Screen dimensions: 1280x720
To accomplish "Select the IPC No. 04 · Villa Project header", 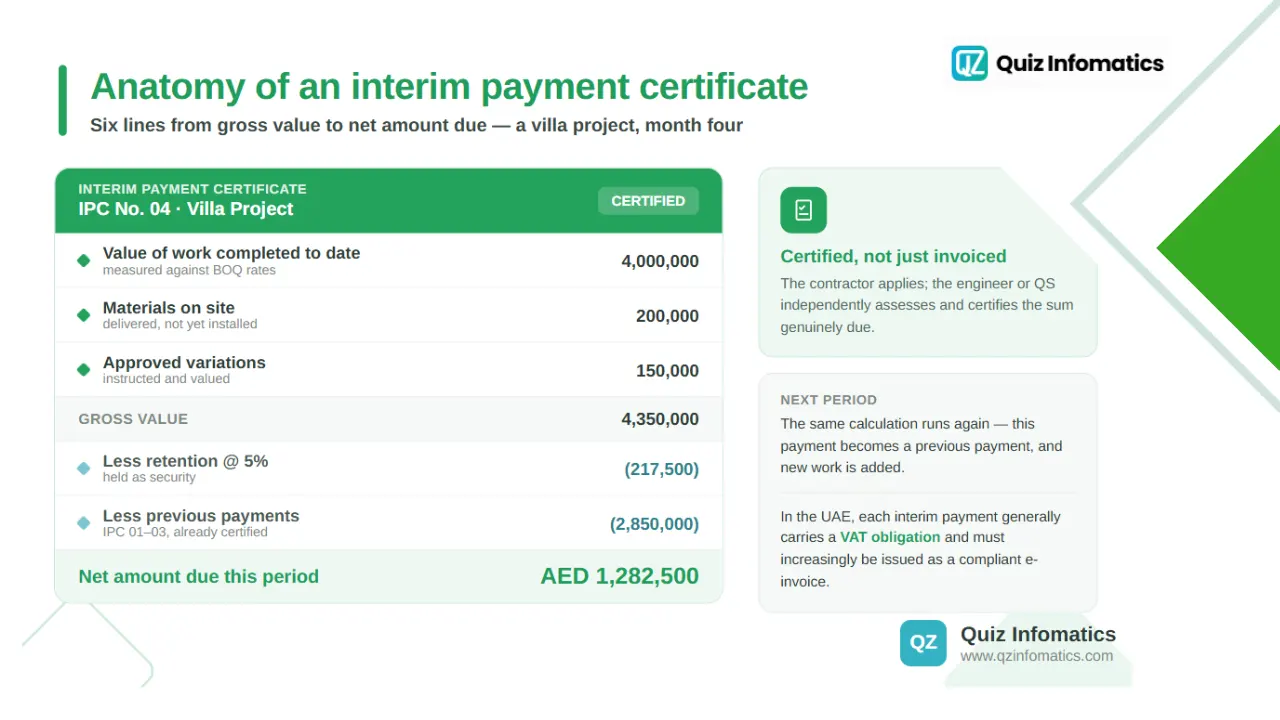I will click(x=186, y=209).
